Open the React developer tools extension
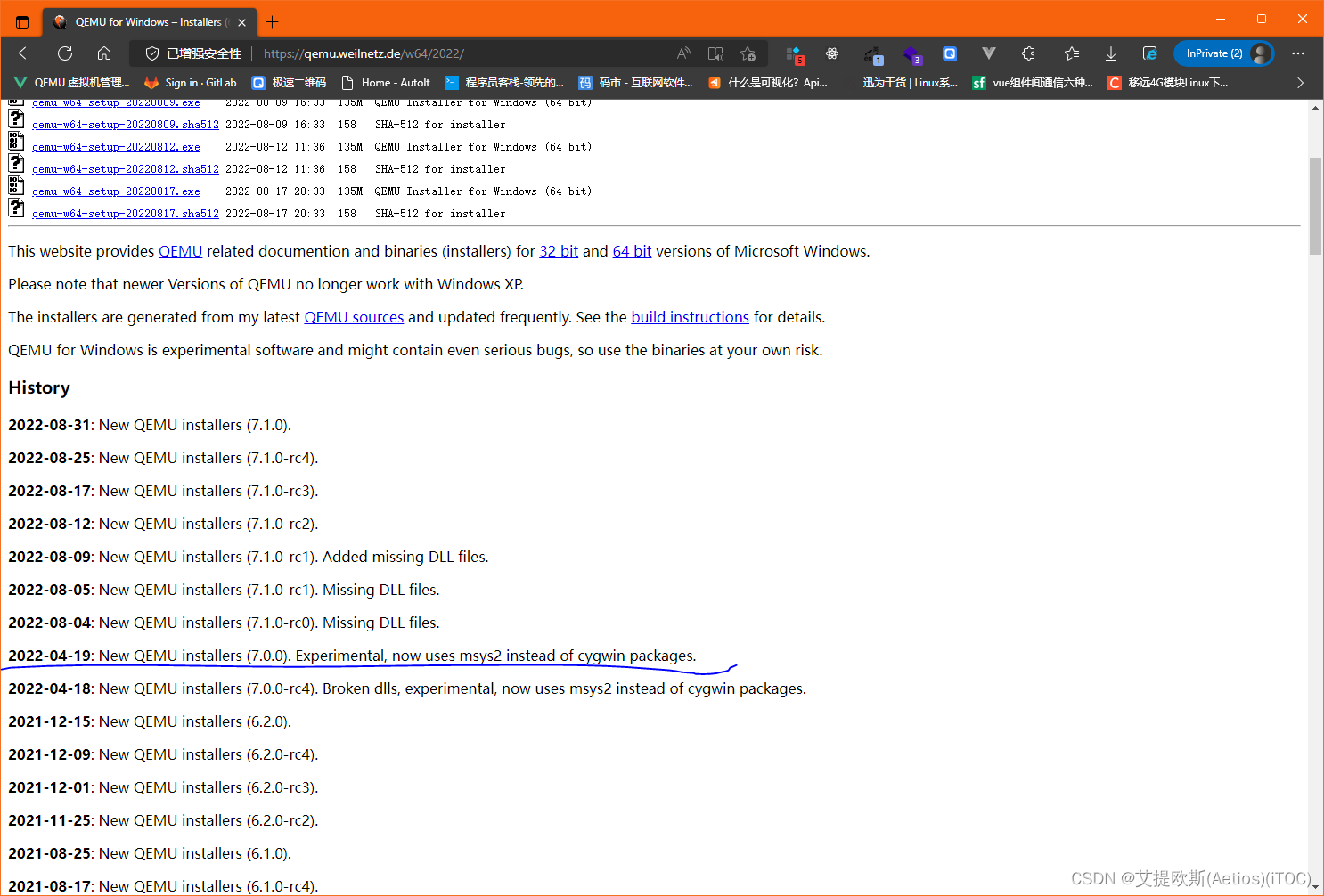The height and width of the screenshot is (896, 1324). pyautogui.click(x=832, y=53)
